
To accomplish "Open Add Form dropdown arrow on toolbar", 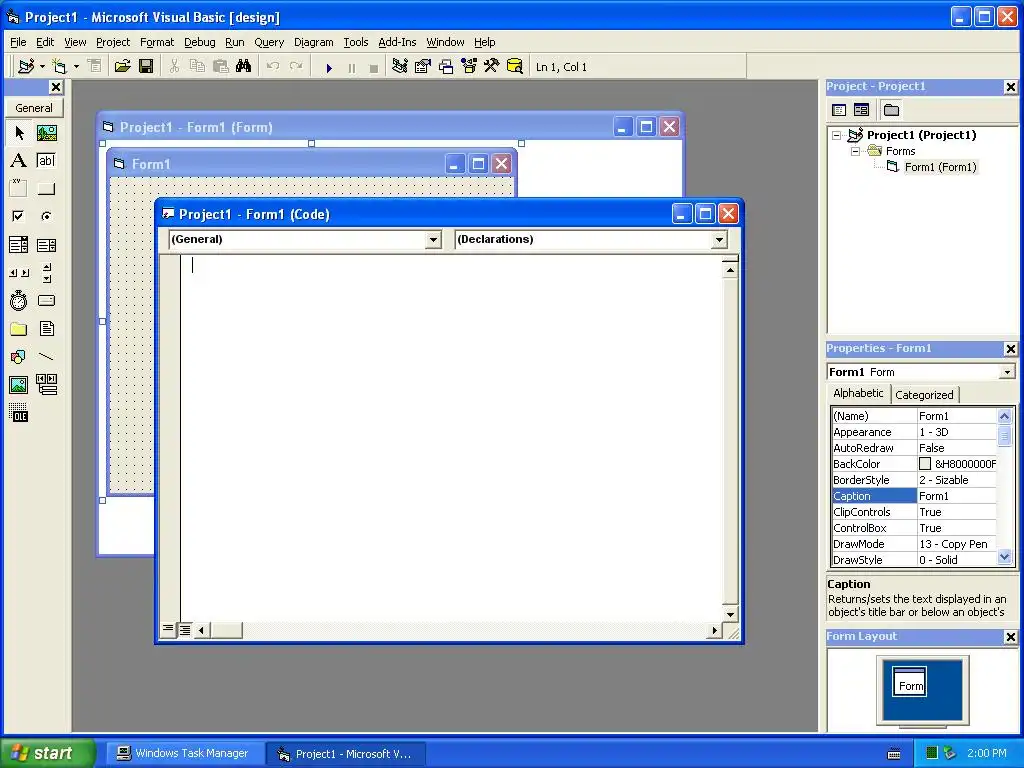I will [76, 67].
